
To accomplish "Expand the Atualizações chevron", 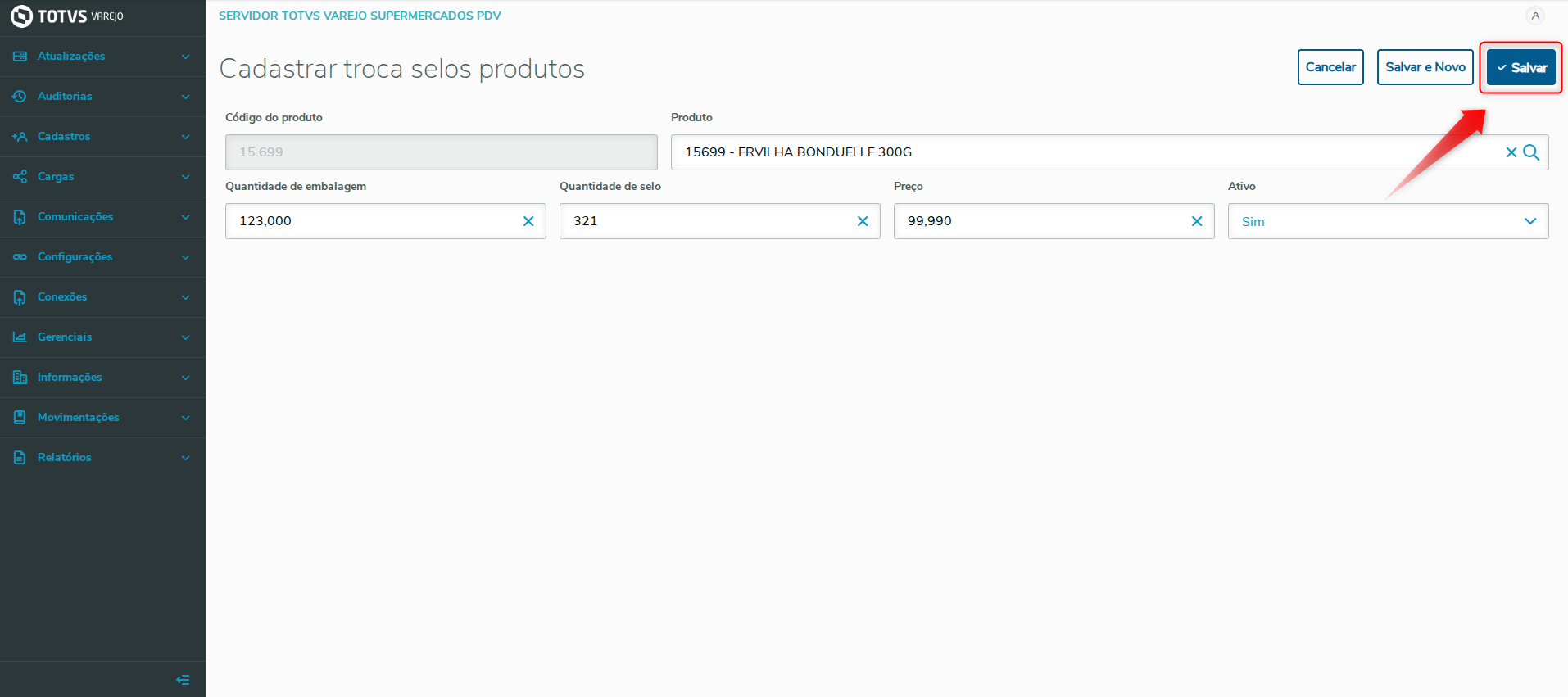I will [186, 57].
